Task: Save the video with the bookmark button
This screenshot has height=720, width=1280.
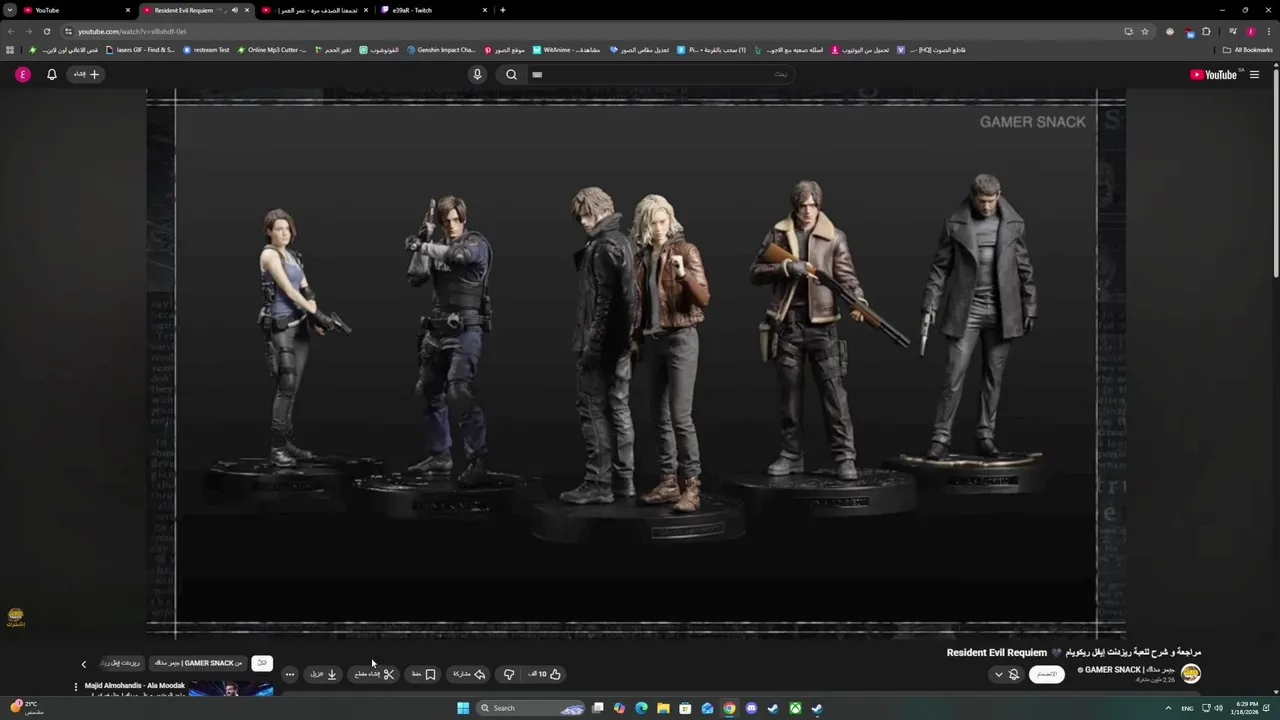Action: pos(424,674)
